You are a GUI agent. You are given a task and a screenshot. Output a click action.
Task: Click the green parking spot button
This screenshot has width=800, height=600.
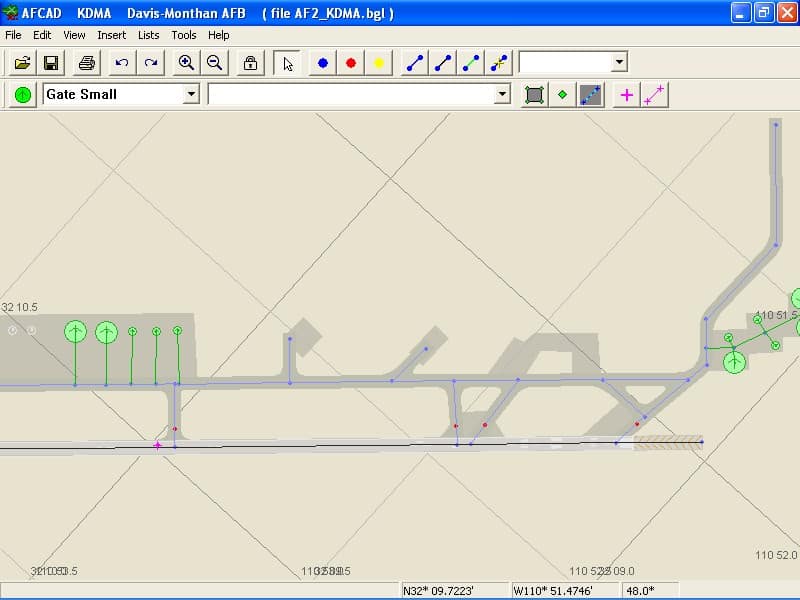coord(22,95)
